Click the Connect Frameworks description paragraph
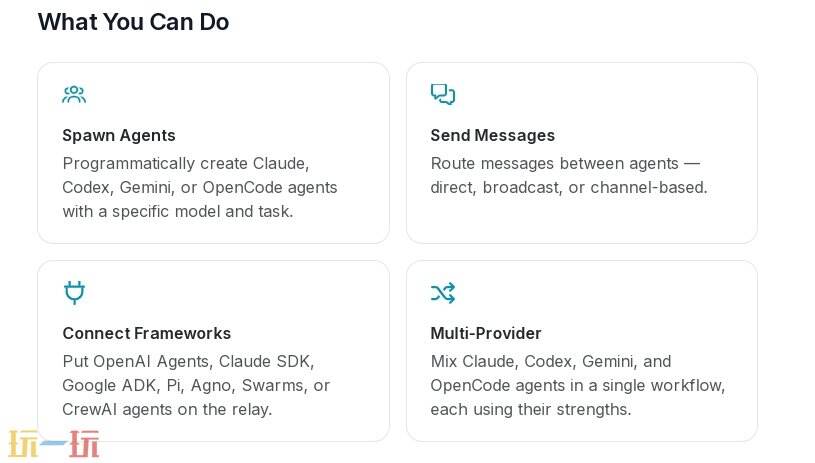Image resolution: width=815 pixels, height=463 pixels. click(196, 385)
